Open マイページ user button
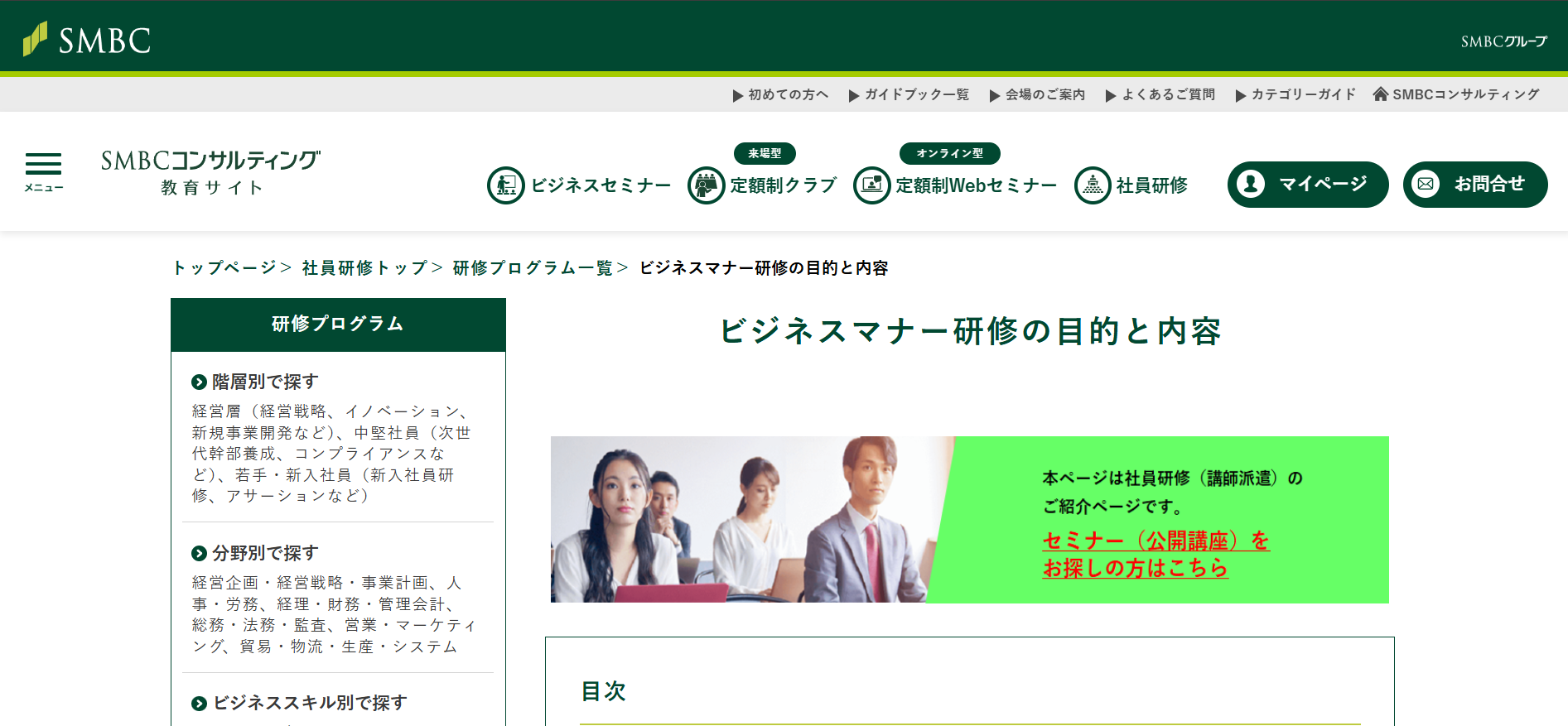Viewport: 1568px width, 726px height. 1307,184
